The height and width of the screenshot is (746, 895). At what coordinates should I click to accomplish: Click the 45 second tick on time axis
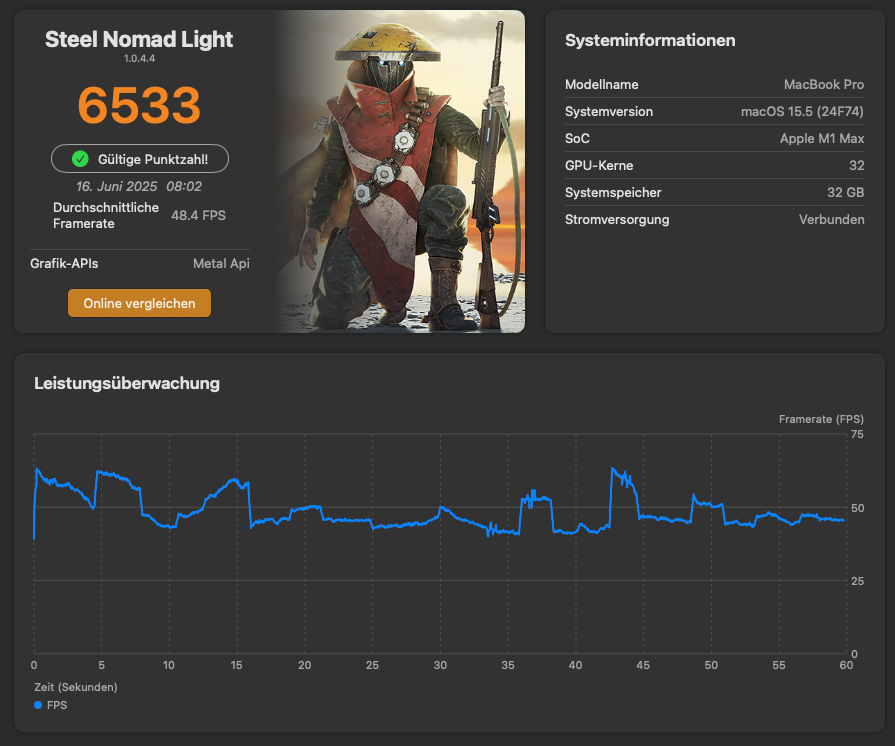click(643, 666)
